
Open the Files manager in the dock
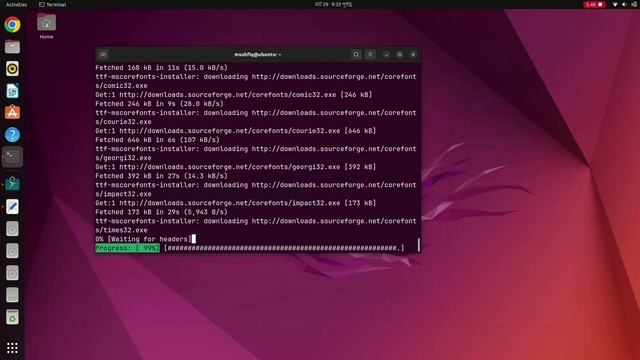(12, 47)
